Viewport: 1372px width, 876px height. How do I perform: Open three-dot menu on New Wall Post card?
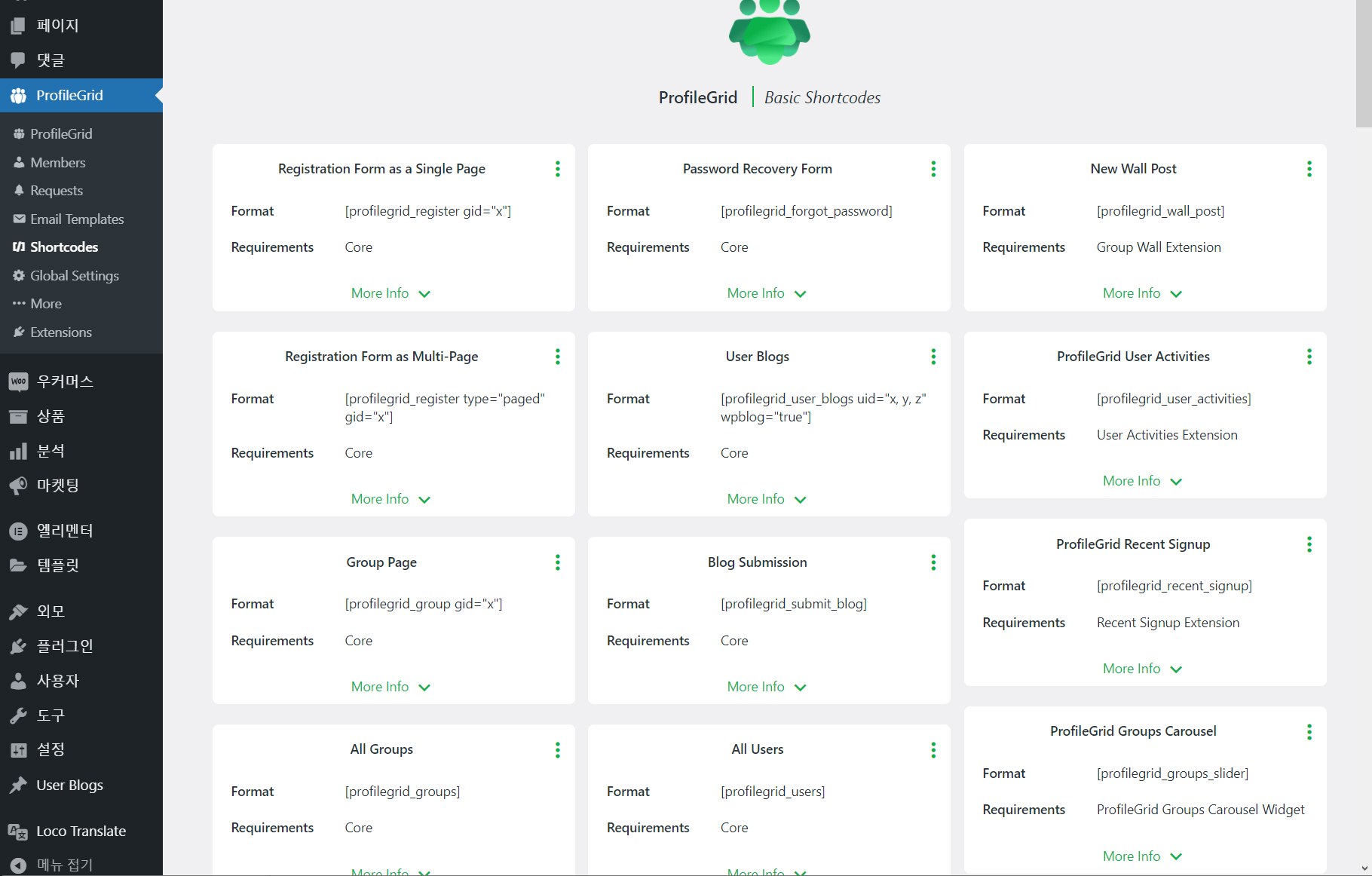point(1309,169)
